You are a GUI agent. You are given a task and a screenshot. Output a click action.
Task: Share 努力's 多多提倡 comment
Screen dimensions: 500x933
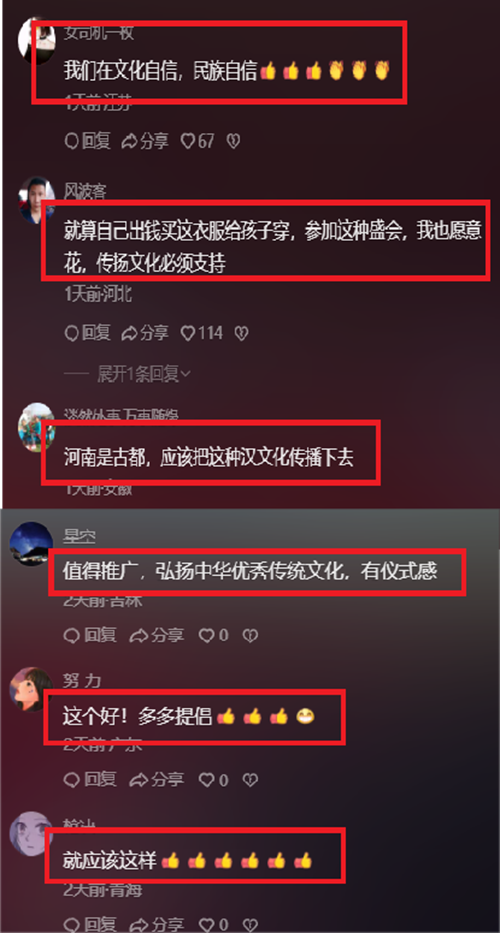(x=157, y=779)
